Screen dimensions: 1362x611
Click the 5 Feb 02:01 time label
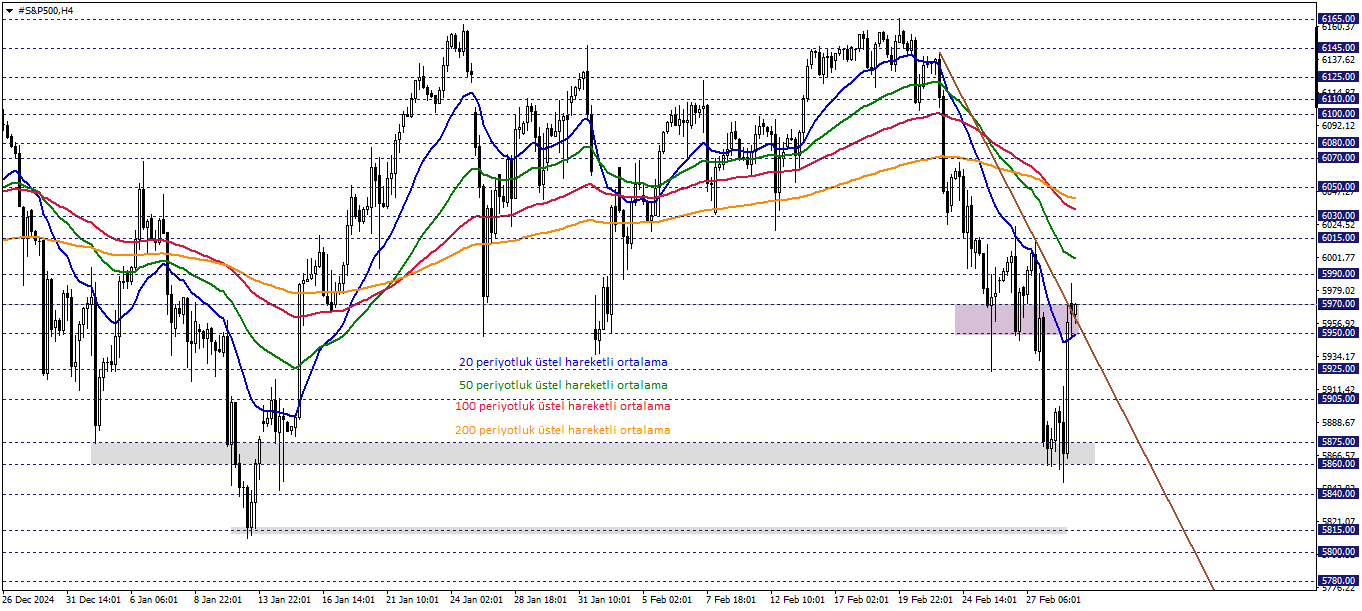[x=667, y=600]
